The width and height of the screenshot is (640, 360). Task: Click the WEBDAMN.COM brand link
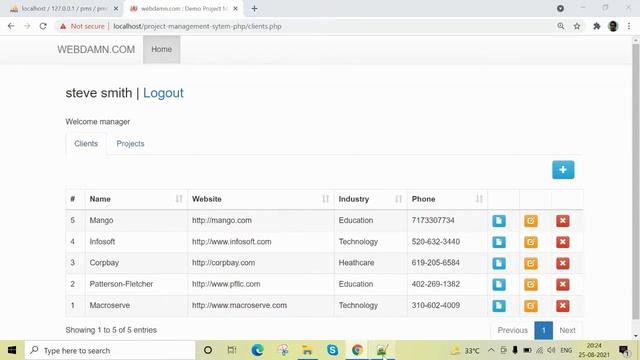coord(96,49)
